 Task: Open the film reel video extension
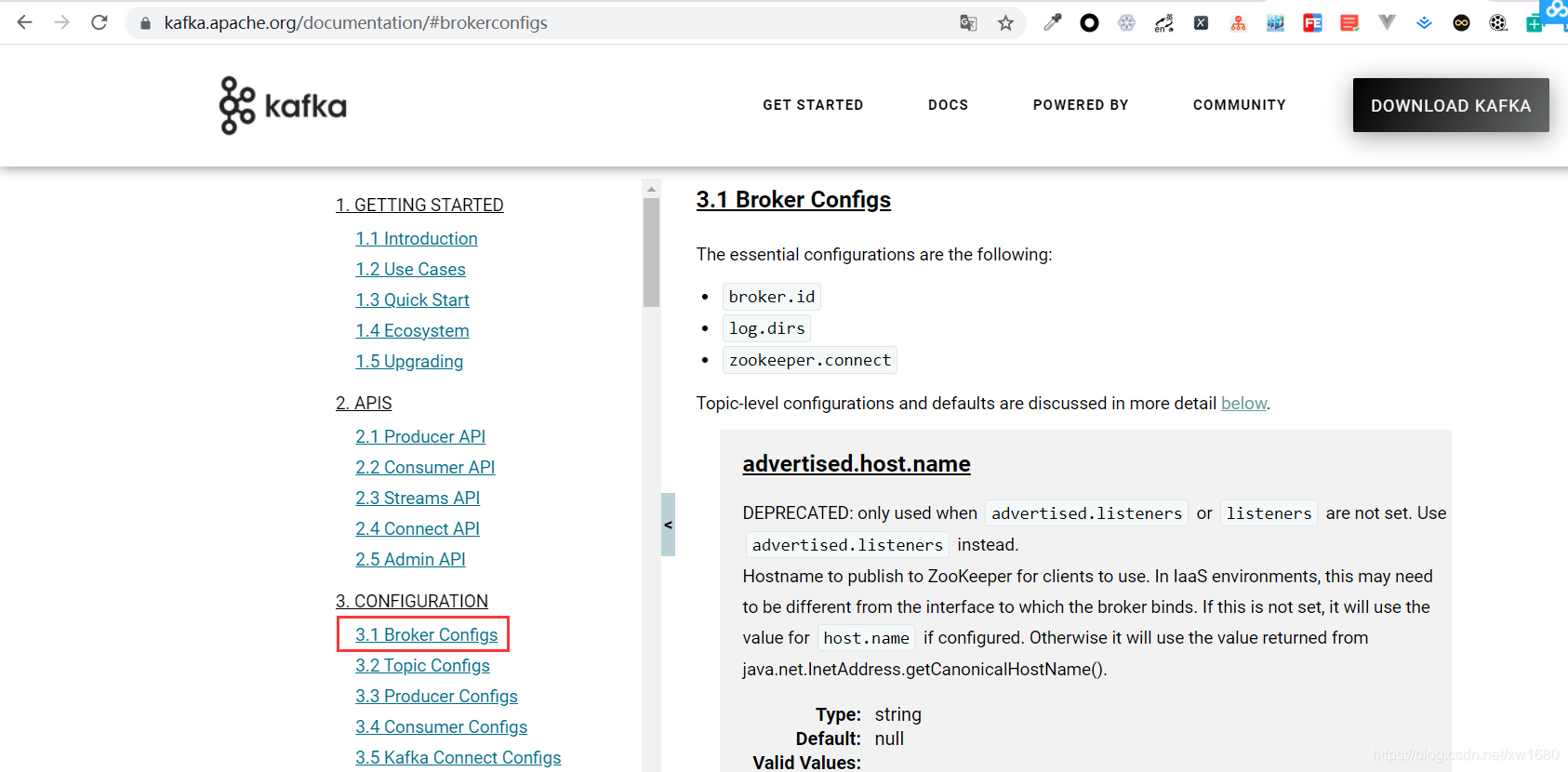point(1498,23)
